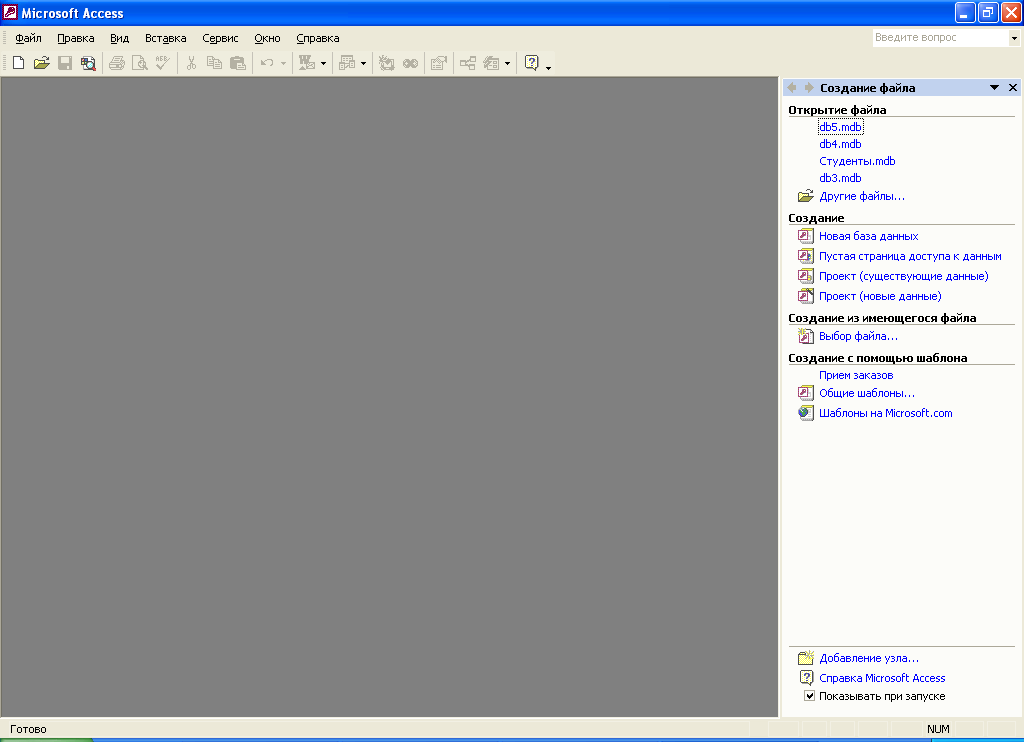1024x742 pixels.
Task: Click the Готово status bar text
Action: point(28,729)
